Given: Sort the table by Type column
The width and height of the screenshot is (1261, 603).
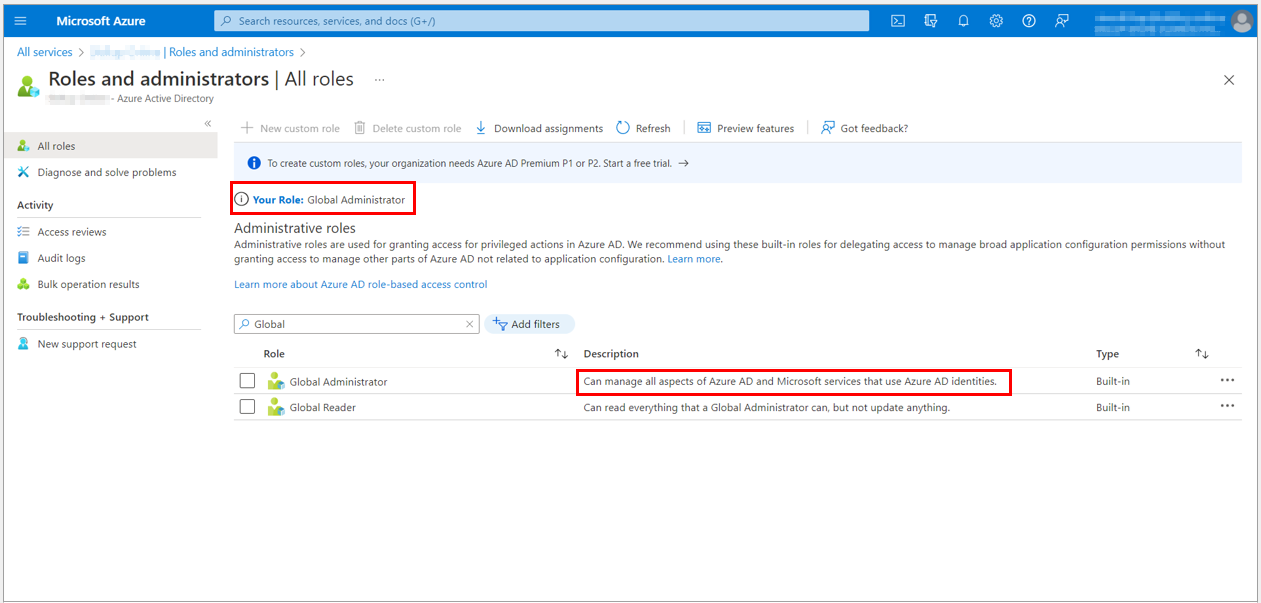Looking at the screenshot, I should 1202,354.
